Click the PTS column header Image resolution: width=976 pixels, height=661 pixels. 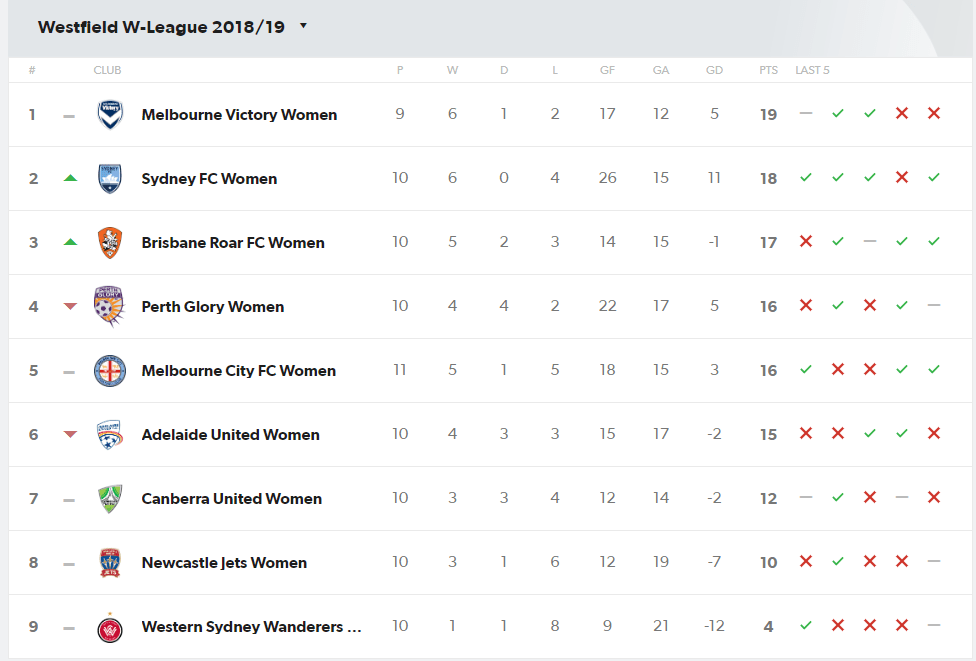point(768,70)
